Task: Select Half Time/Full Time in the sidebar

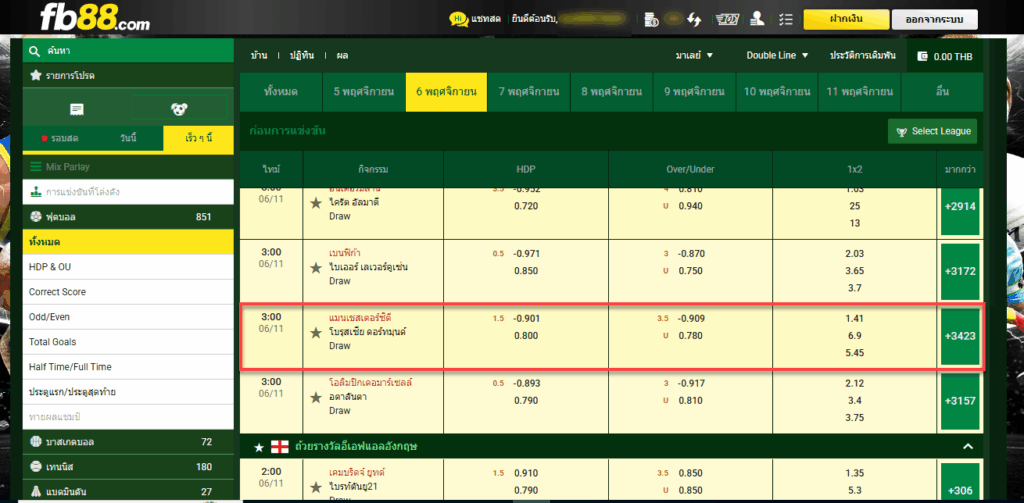Action: pos(128,367)
